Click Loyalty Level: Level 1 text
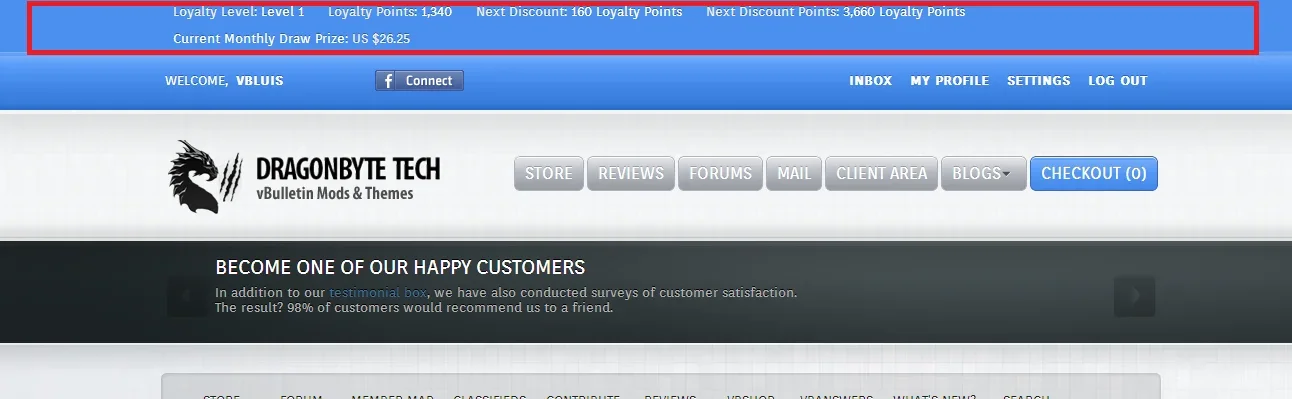Viewport: 1292px width, 399px height. pos(239,12)
